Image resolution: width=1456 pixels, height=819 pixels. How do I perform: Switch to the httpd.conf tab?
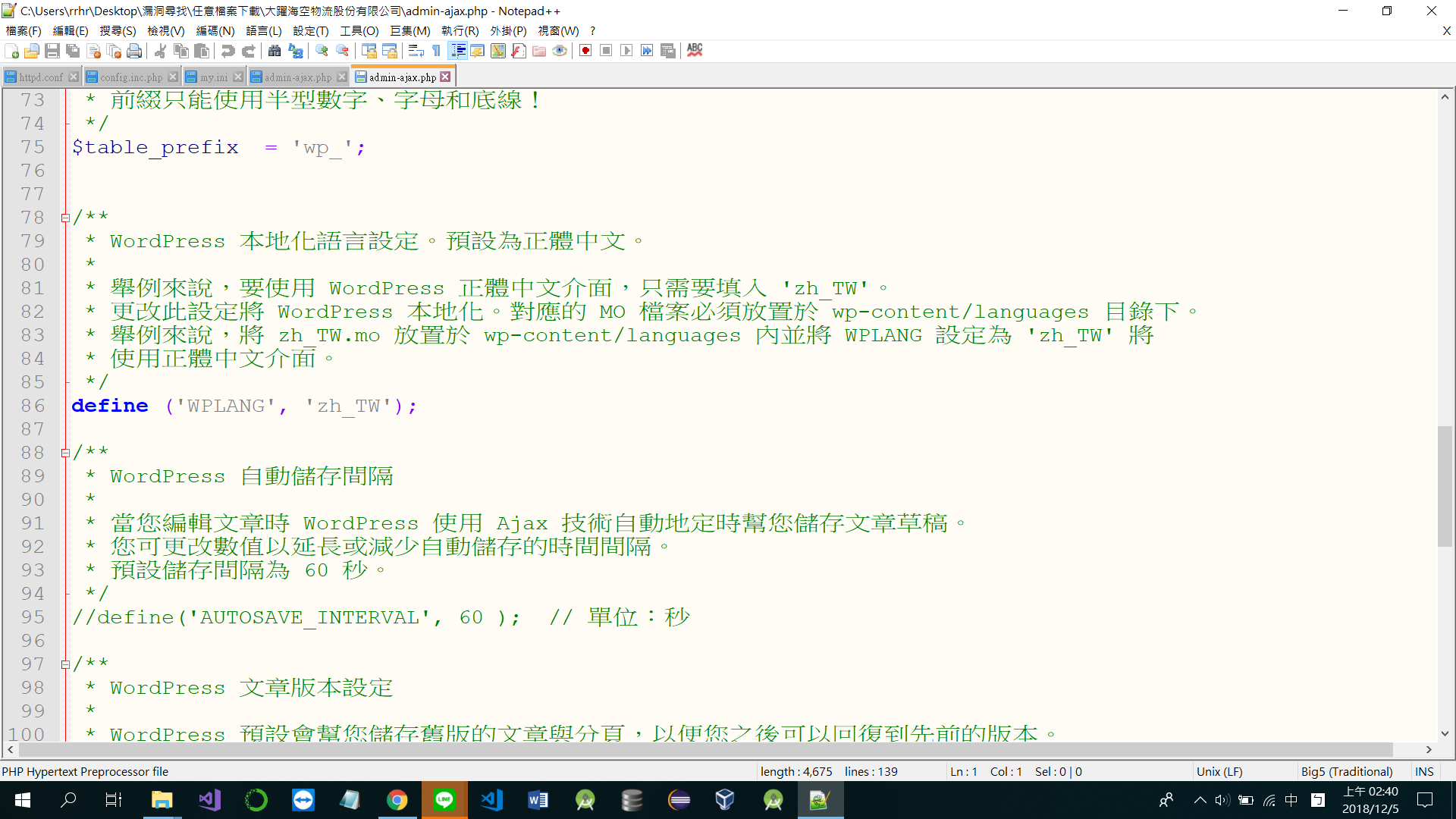pyautogui.click(x=41, y=77)
